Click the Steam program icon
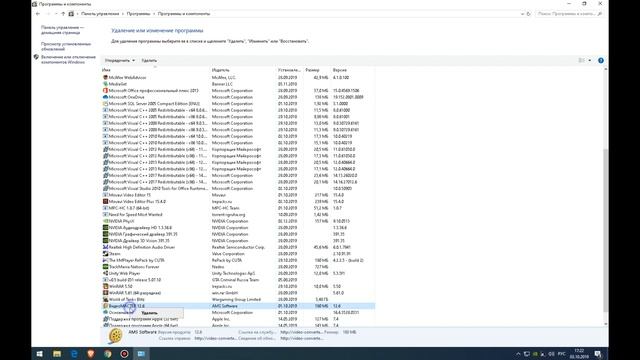 tap(105, 253)
